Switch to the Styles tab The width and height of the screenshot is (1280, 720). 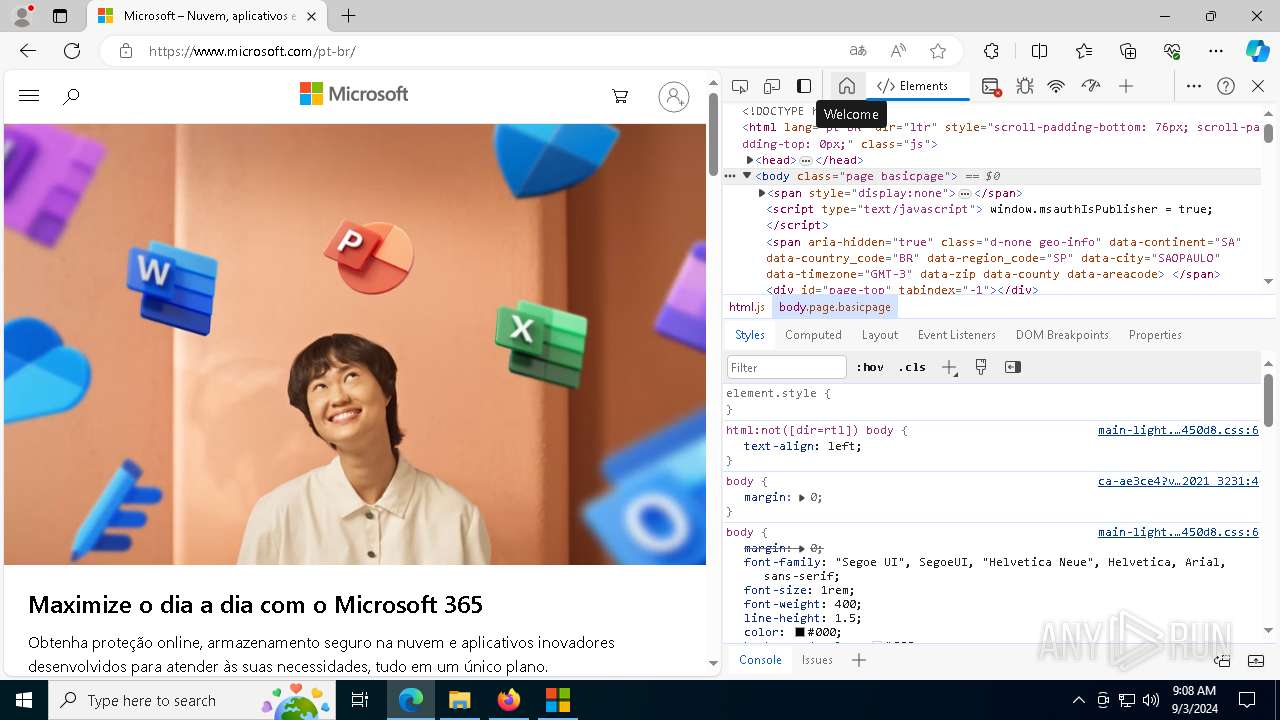click(750, 335)
